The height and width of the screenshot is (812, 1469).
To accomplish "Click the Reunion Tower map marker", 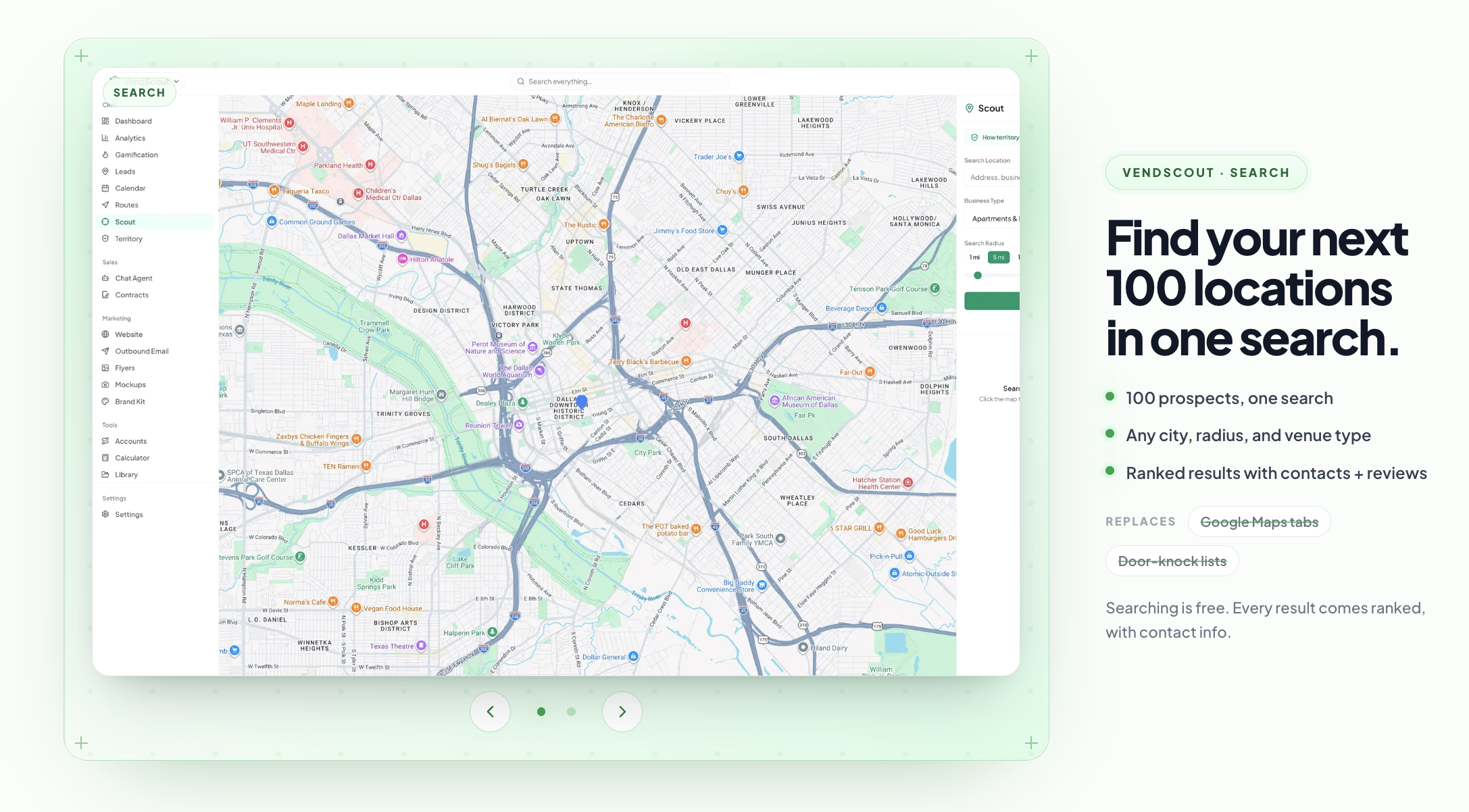I will coord(519,425).
